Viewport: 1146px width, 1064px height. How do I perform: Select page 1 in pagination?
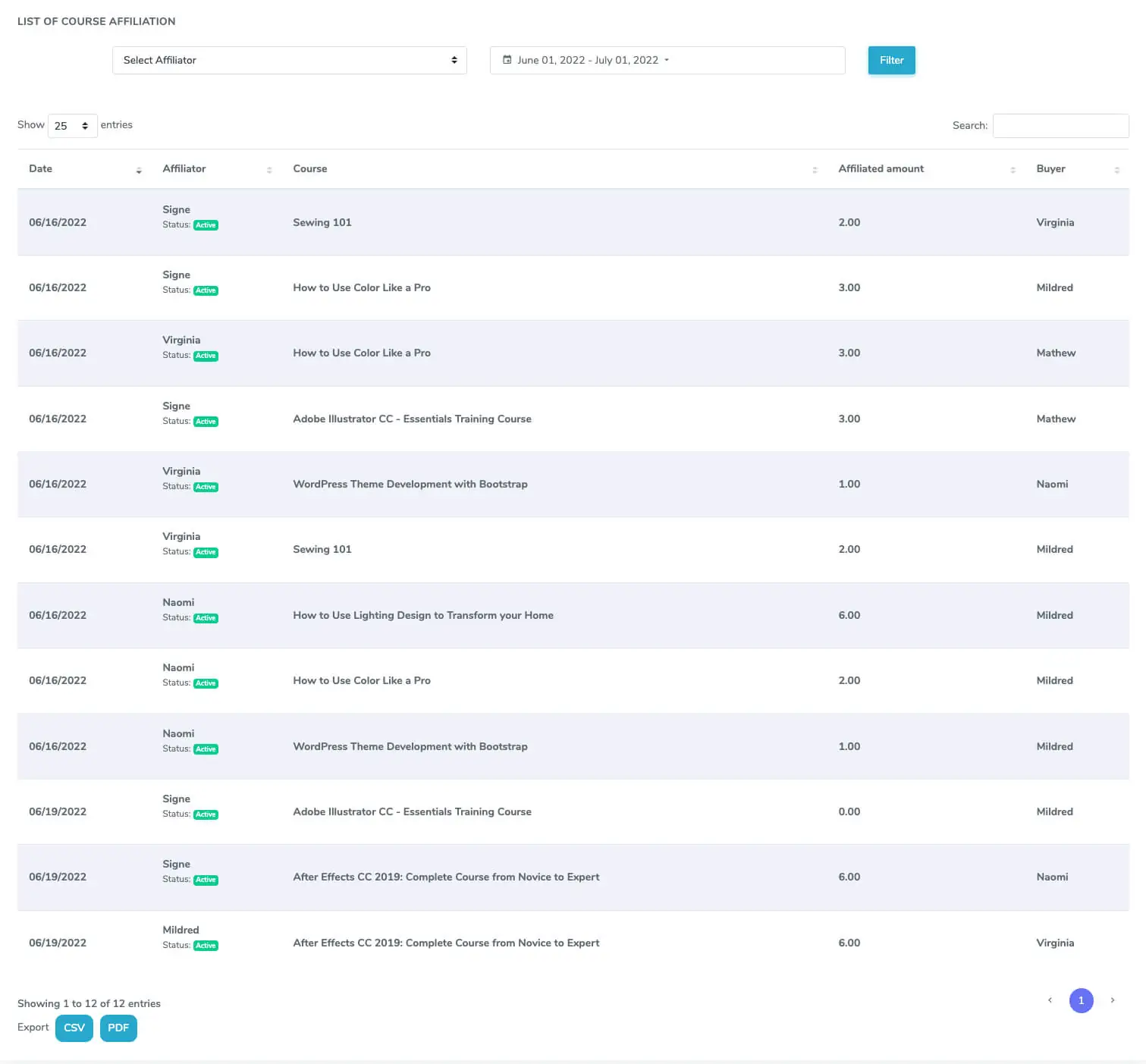point(1081,1000)
